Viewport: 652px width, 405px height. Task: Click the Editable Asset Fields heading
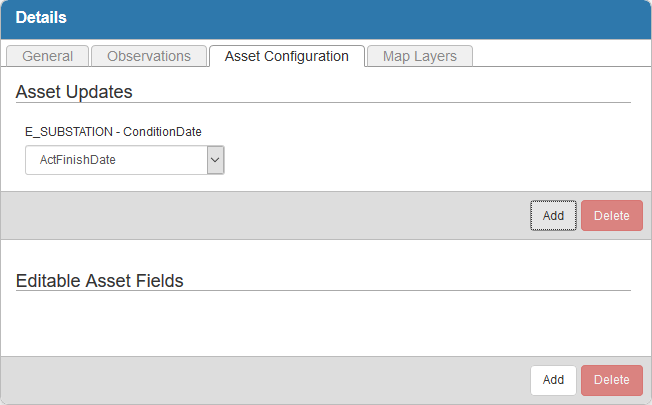point(99,281)
